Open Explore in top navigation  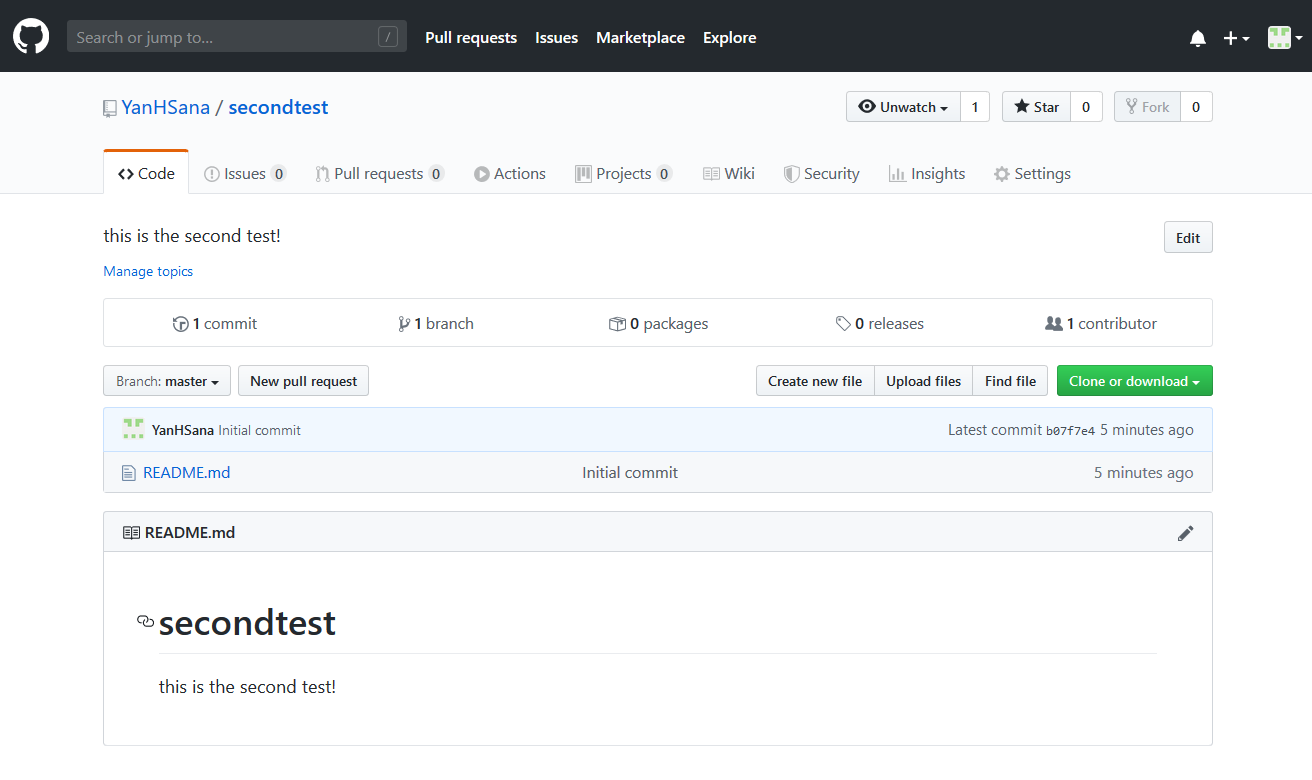tap(729, 38)
